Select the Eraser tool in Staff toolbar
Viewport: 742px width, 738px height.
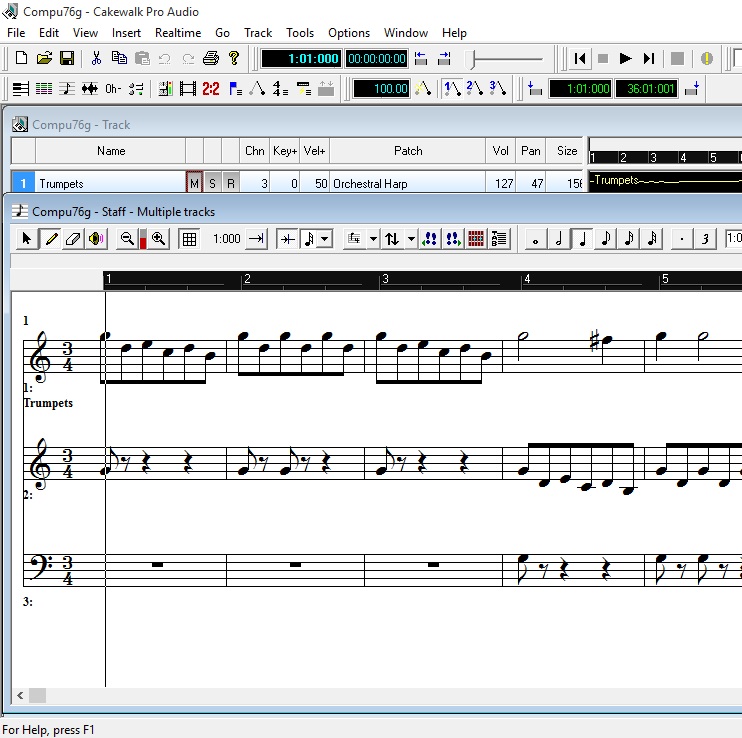[72, 239]
